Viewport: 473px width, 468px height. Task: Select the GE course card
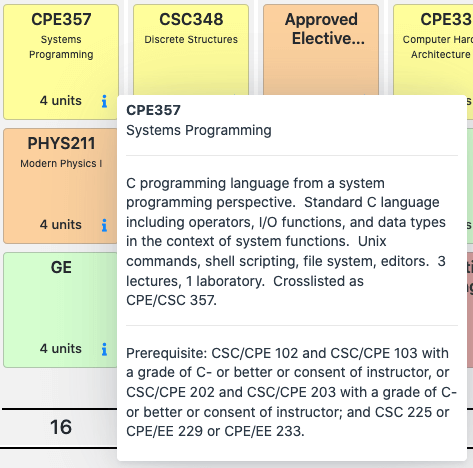pos(60,310)
